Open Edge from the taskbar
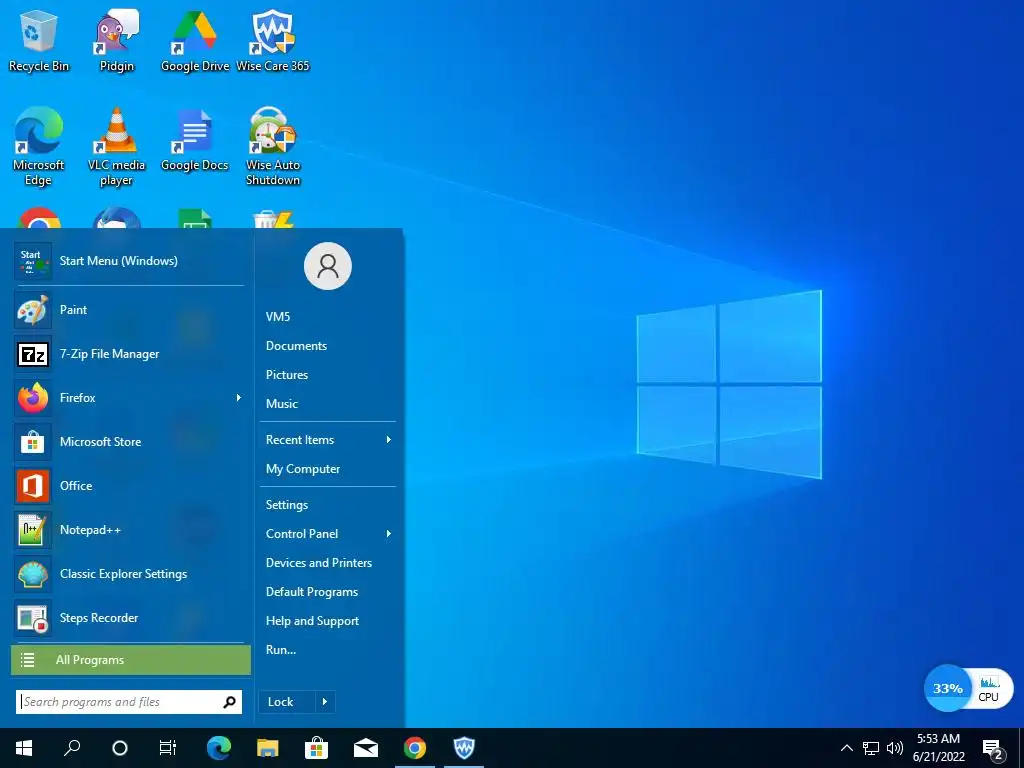 click(219, 748)
